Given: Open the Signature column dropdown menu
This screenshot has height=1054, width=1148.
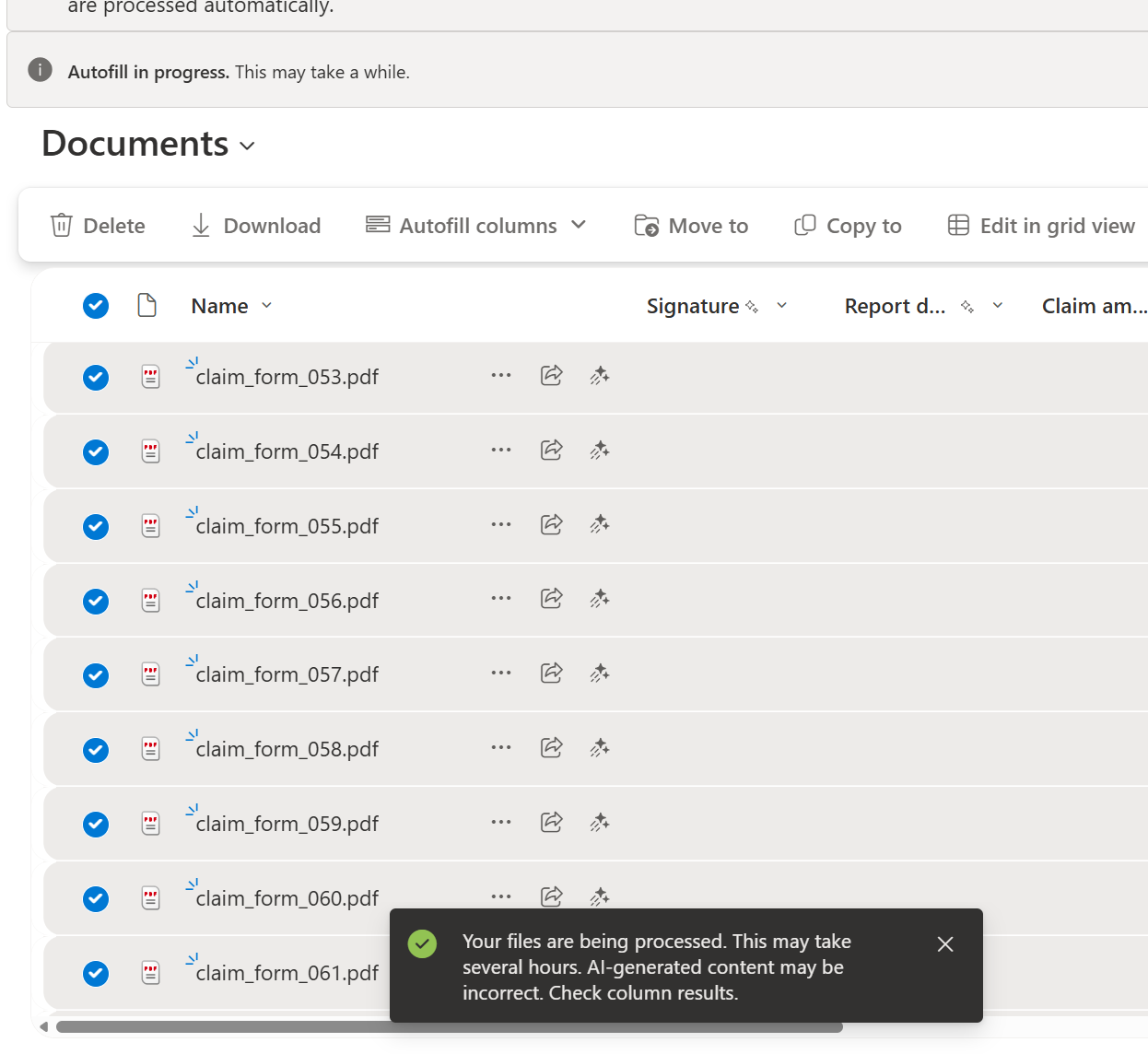Looking at the screenshot, I should coord(781,305).
